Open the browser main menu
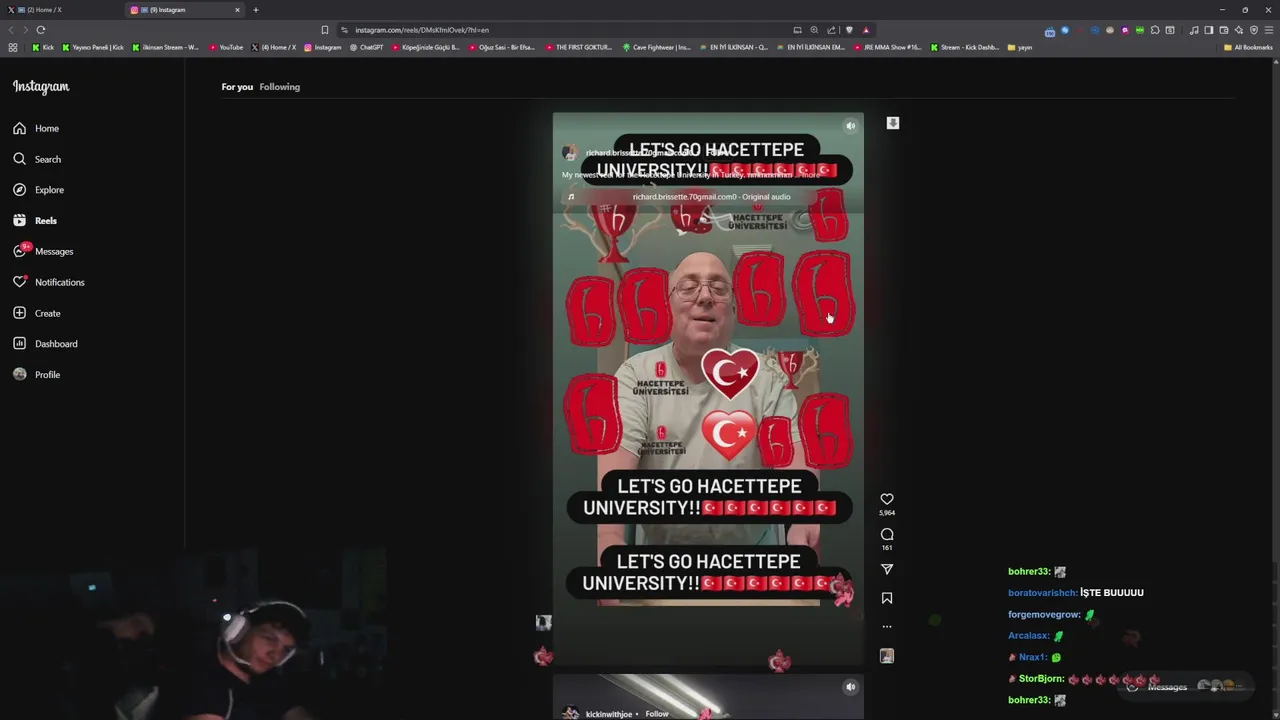1280x720 pixels. [1268, 30]
